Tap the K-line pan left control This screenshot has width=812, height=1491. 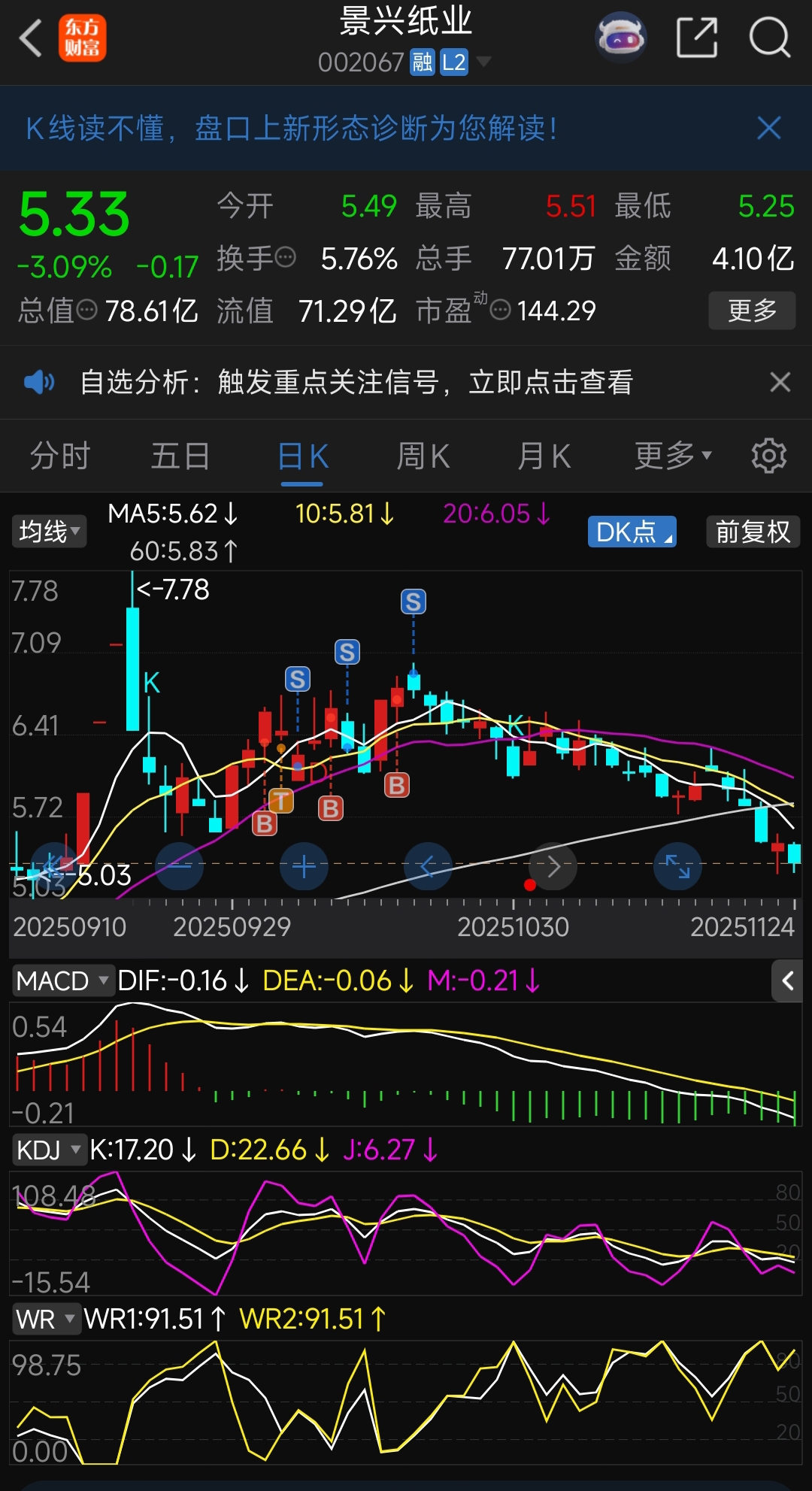[53, 866]
